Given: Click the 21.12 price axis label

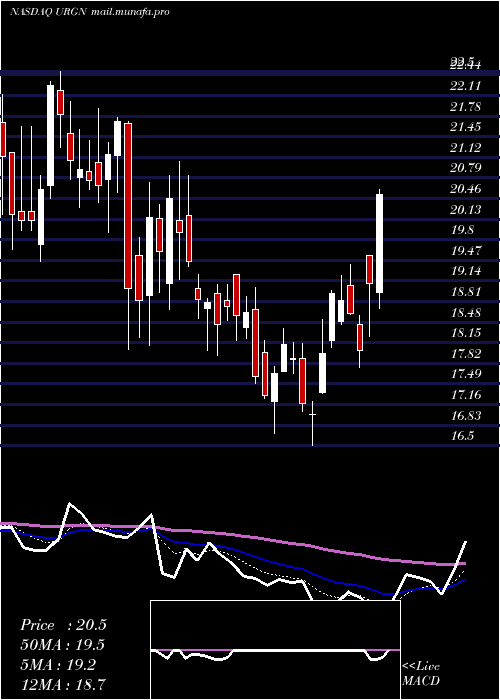Looking at the screenshot, I should pos(466,148).
